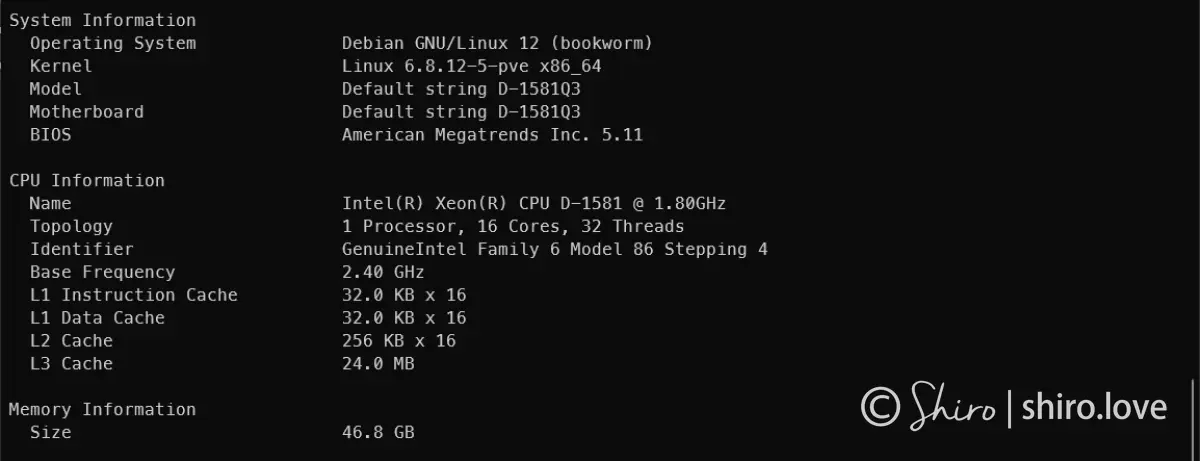Click the System Information heading
The width and height of the screenshot is (1200, 461).
102,20
